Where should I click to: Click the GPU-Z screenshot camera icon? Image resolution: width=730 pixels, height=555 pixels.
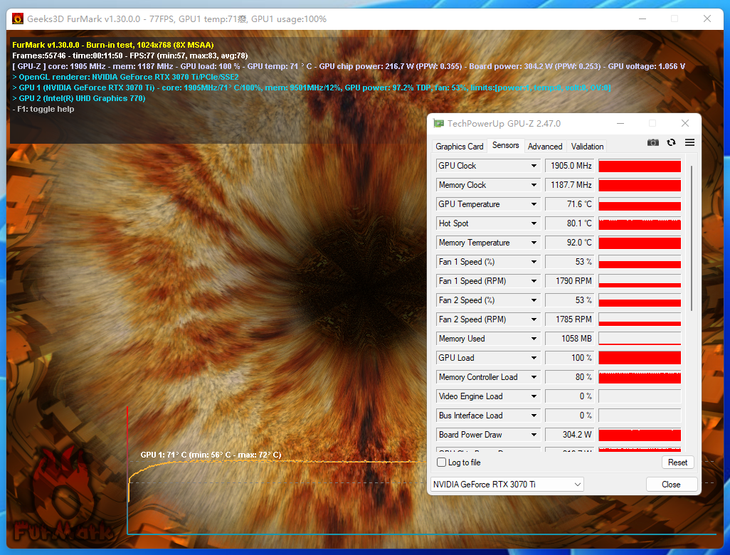(653, 143)
